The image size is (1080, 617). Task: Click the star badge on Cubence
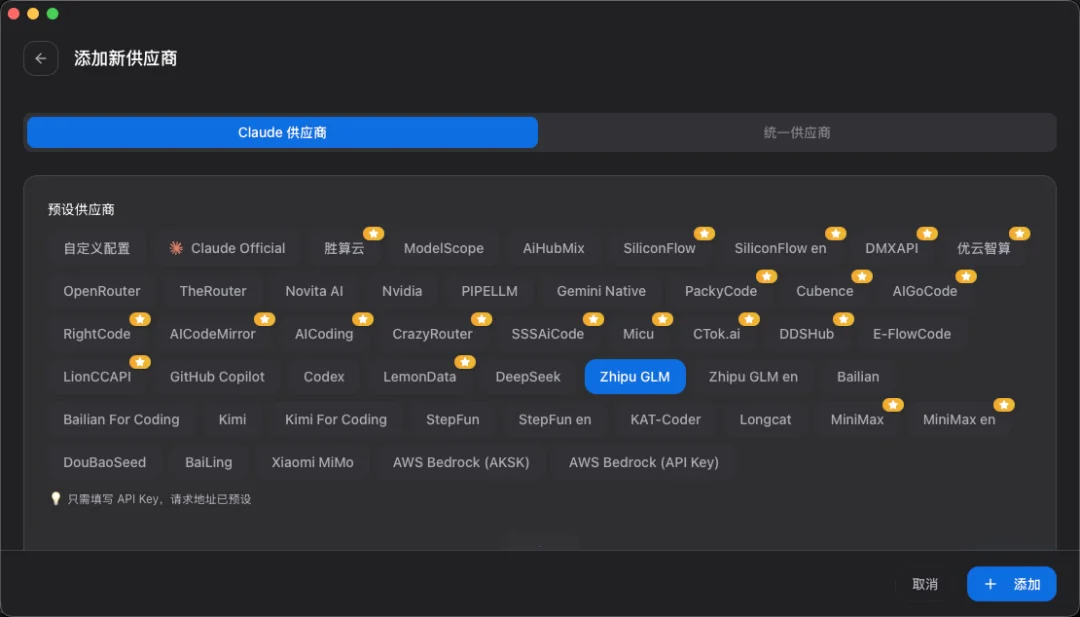(x=861, y=276)
